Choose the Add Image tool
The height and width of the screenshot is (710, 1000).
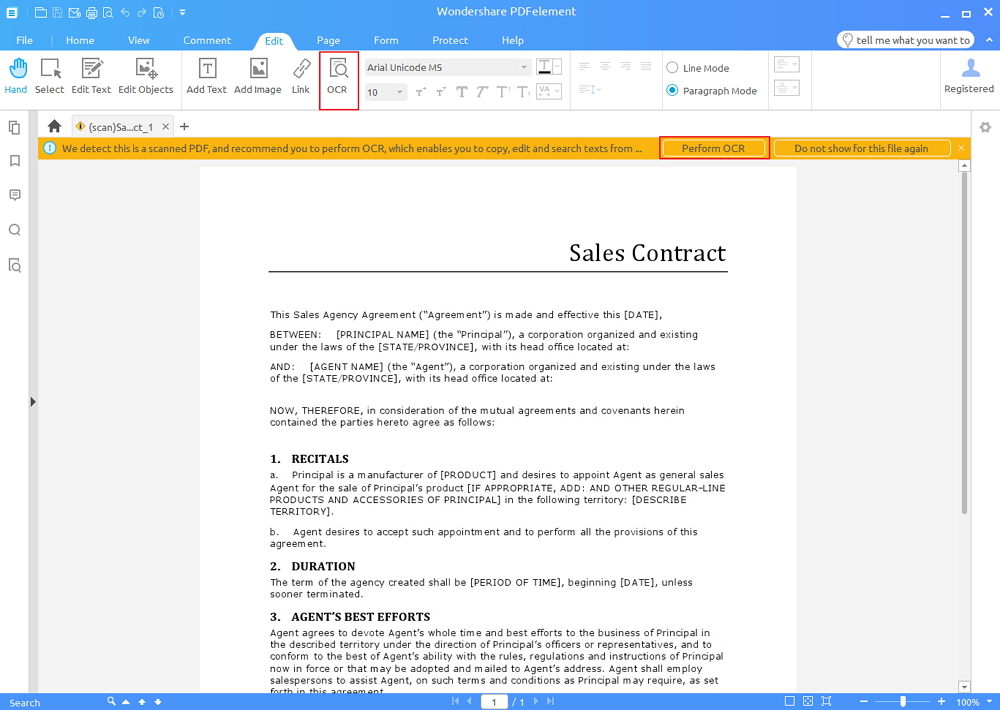[x=258, y=77]
